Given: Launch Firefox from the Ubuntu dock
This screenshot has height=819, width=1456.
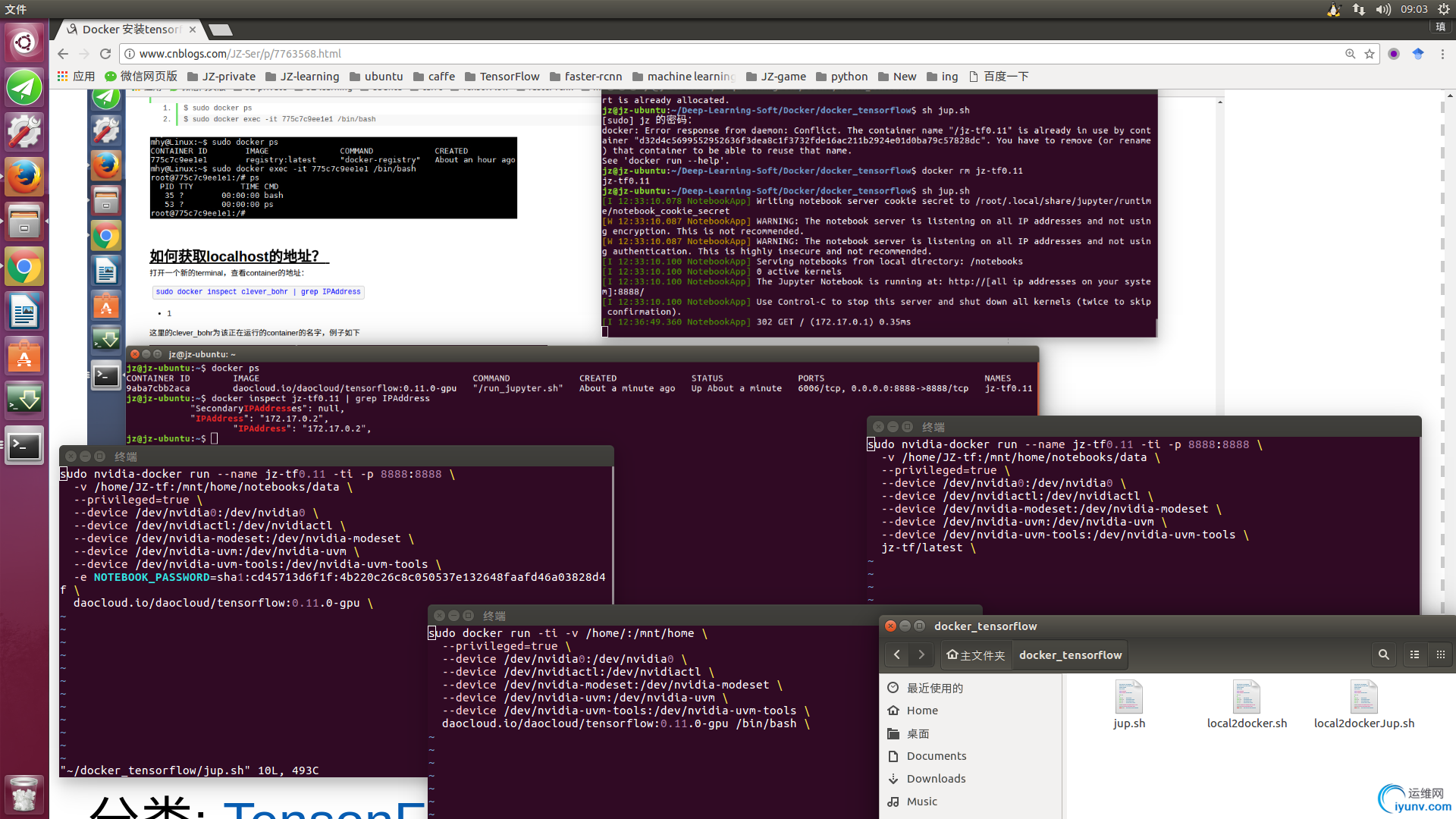Looking at the screenshot, I should point(24,177).
